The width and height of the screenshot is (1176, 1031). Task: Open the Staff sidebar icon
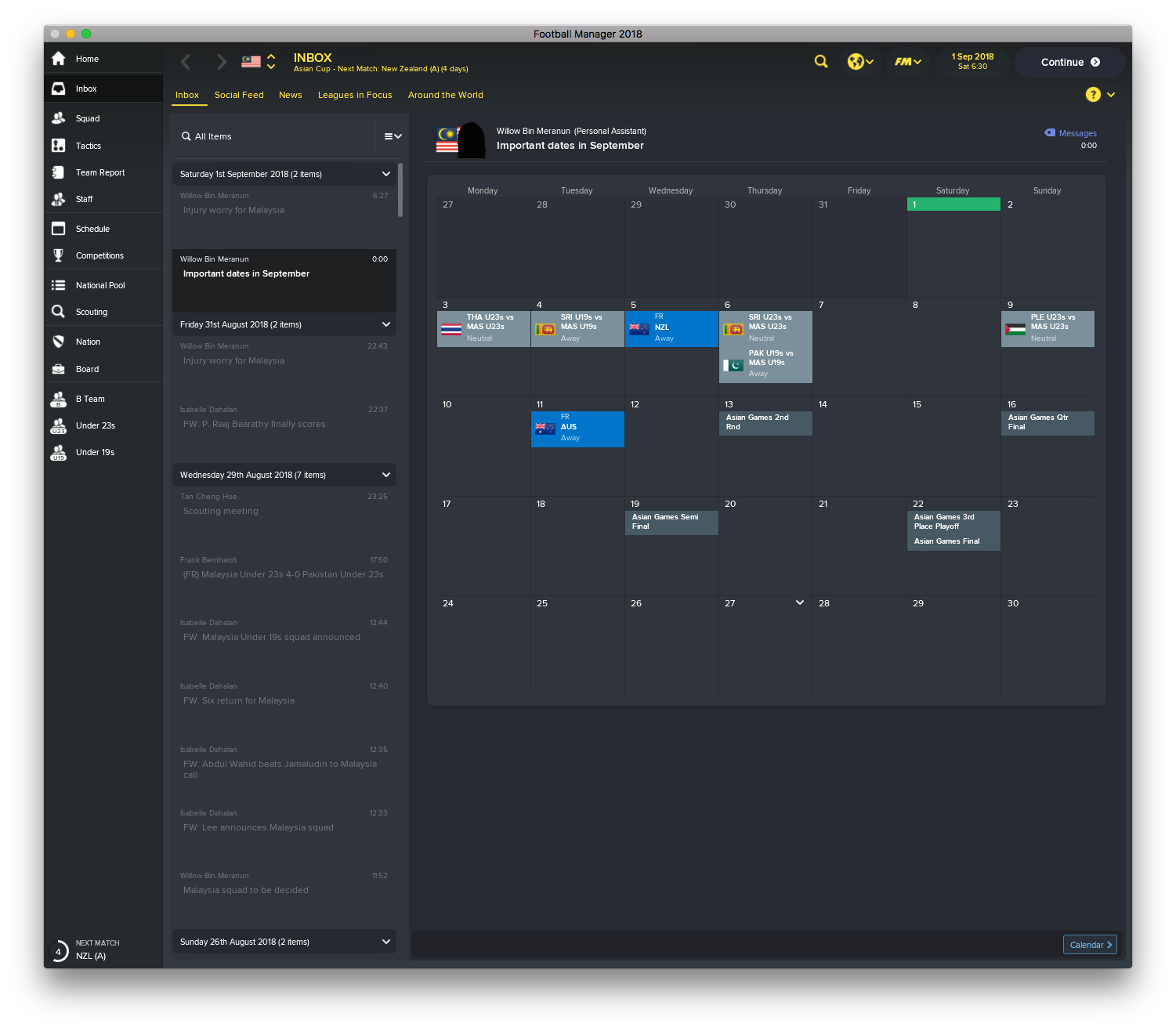[x=58, y=199]
